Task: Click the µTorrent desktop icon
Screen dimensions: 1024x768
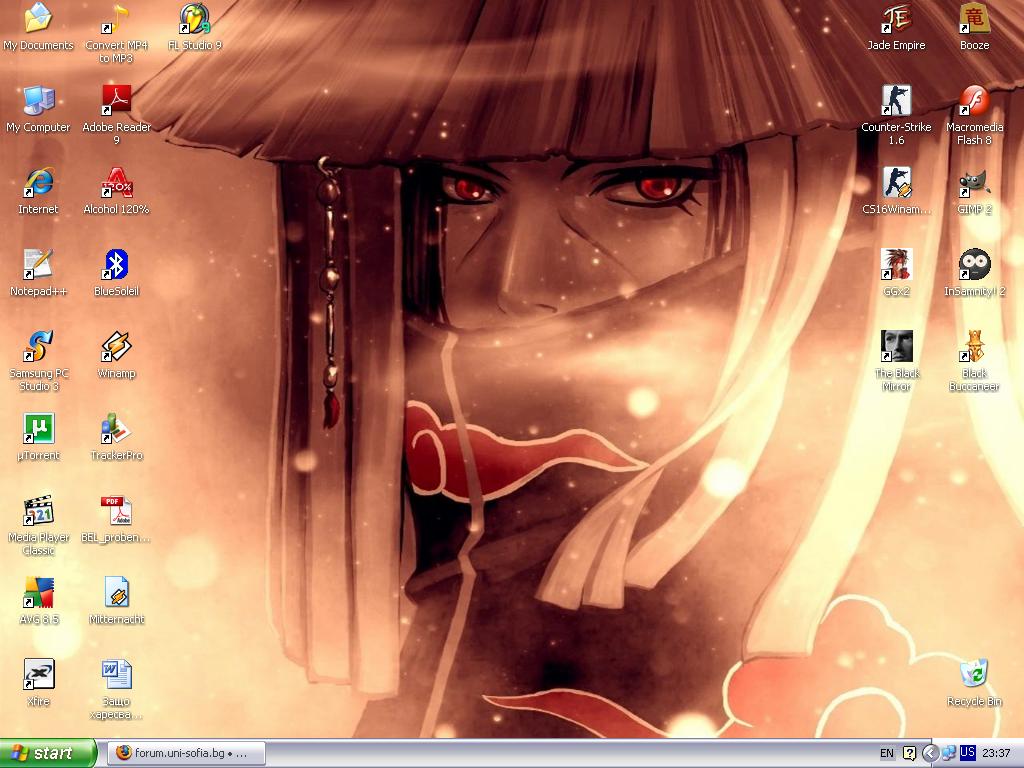Action: pyautogui.click(x=39, y=429)
